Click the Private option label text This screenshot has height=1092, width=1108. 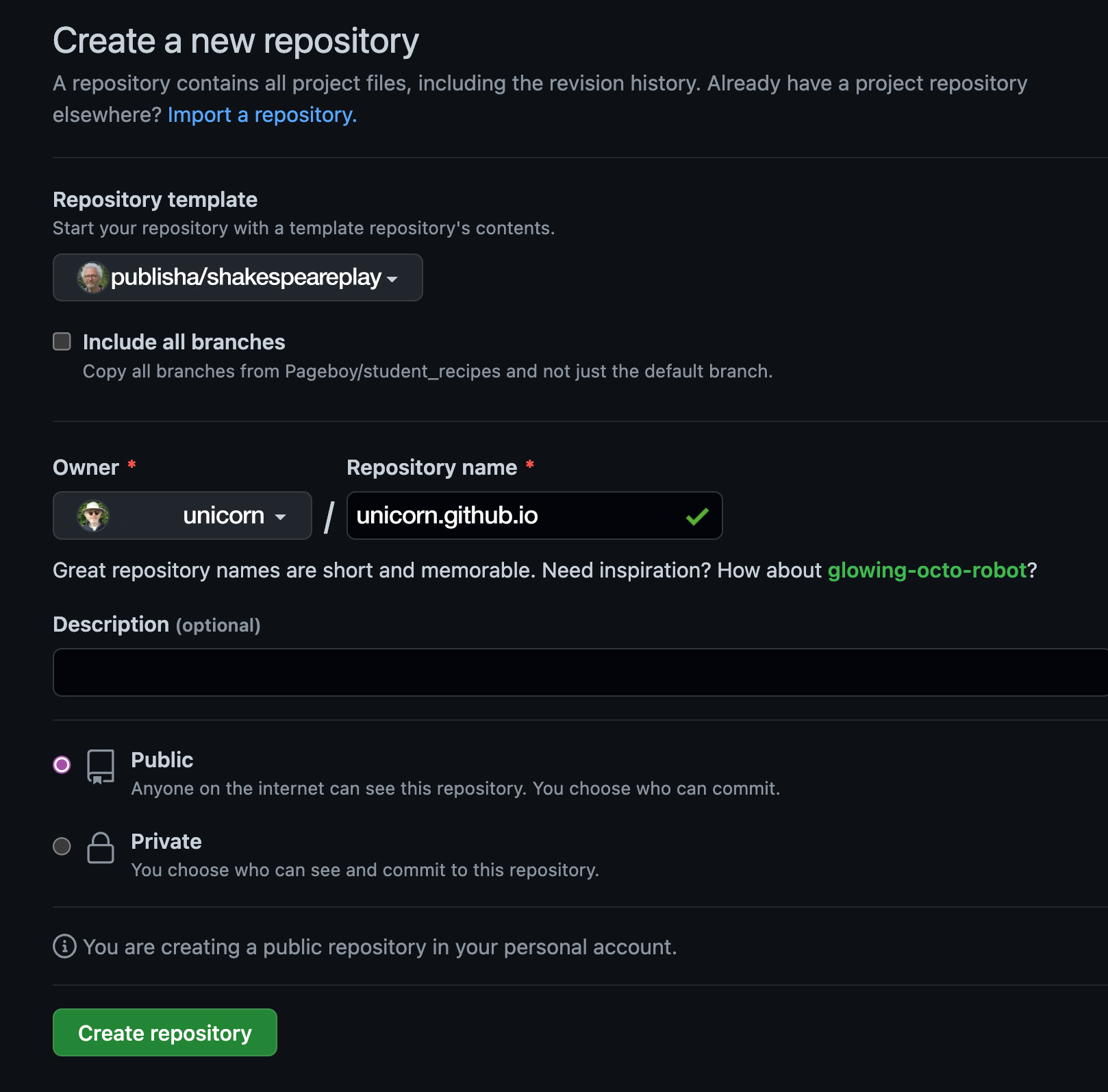[166, 841]
